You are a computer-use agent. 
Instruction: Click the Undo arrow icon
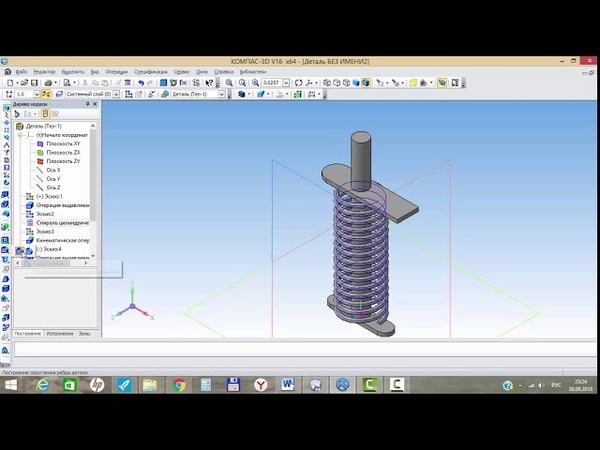141,83
